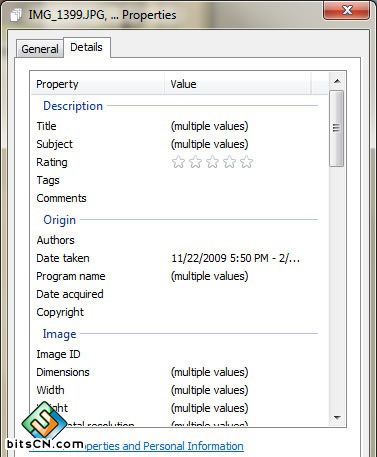The image size is (377, 457).
Task: Select the Tags property label
Action: 48,180
